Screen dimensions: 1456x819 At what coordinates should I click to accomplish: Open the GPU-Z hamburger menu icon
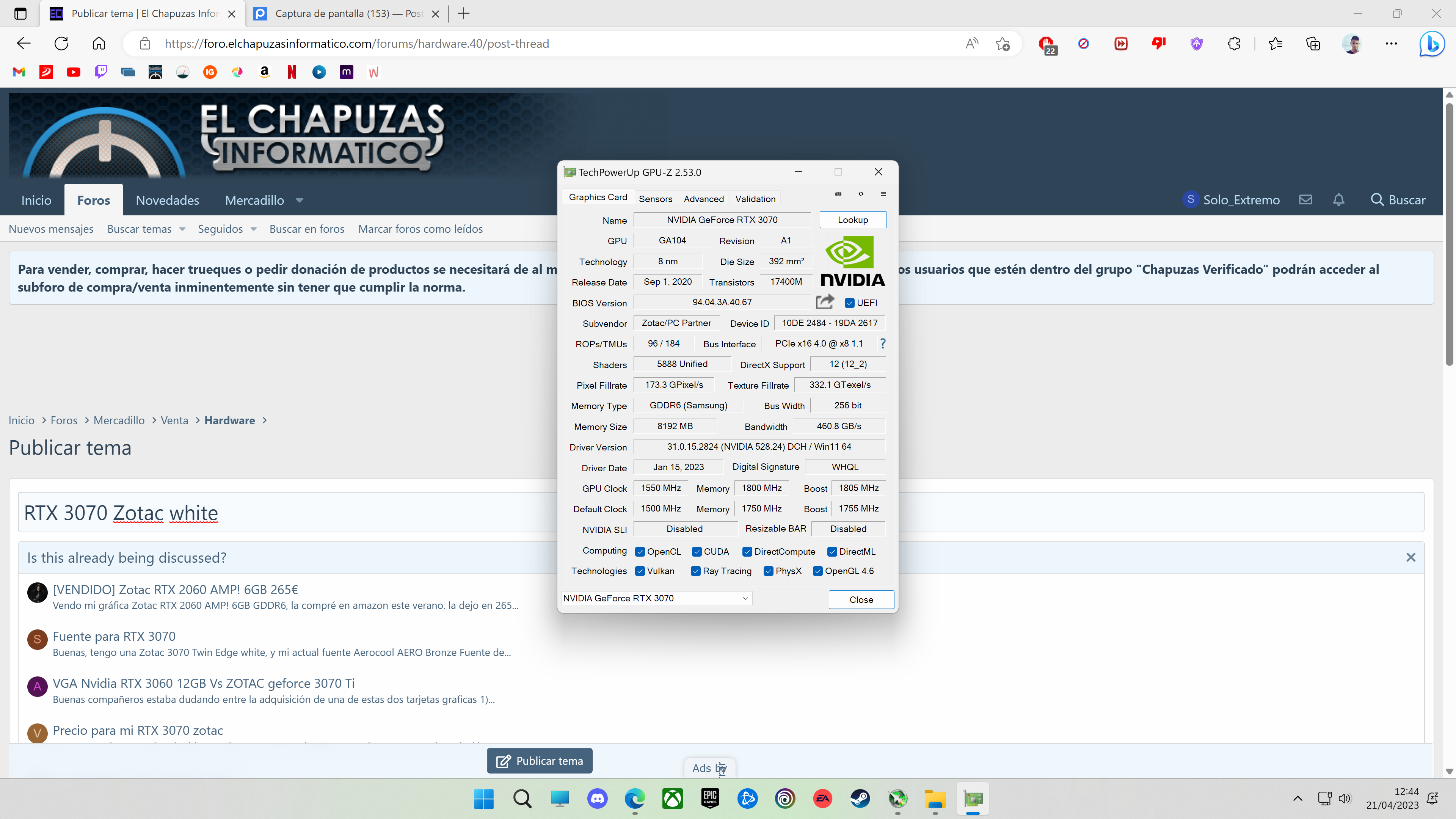(x=883, y=194)
